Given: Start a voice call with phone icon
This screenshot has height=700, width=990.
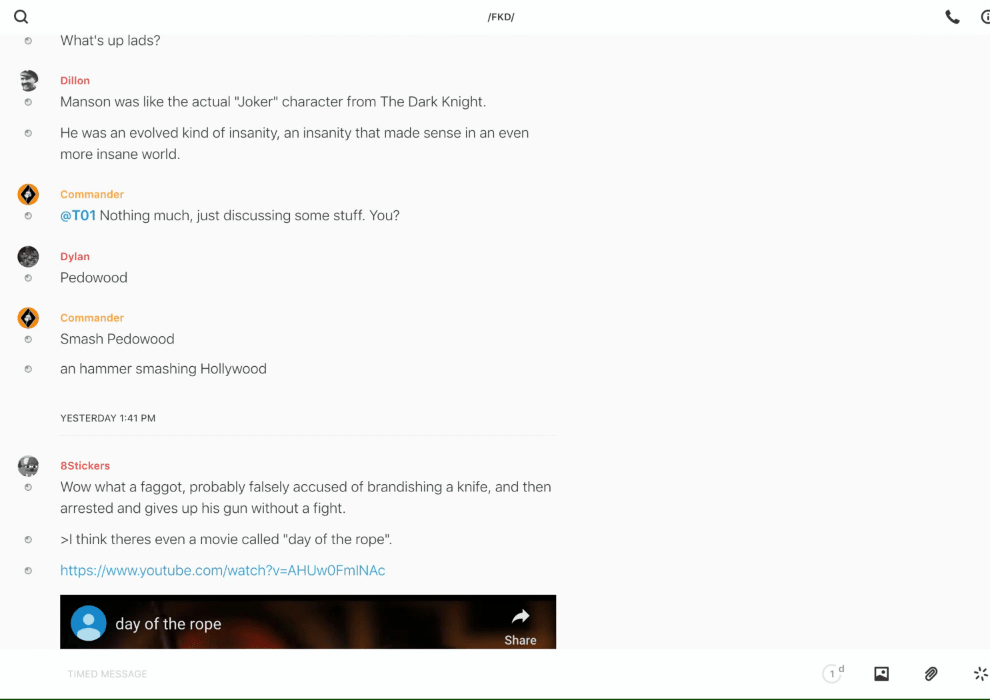Looking at the screenshot, I should (x=952, y=17).
